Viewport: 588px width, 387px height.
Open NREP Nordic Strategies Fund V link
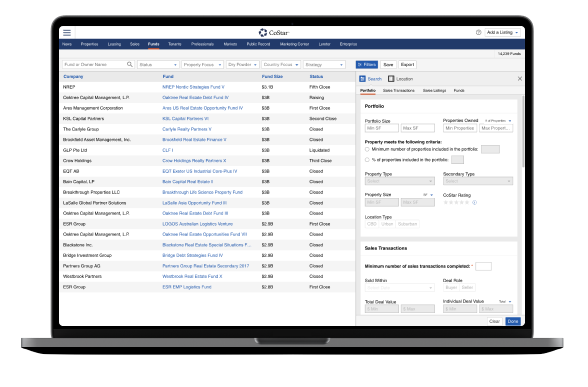click(193, 87)
